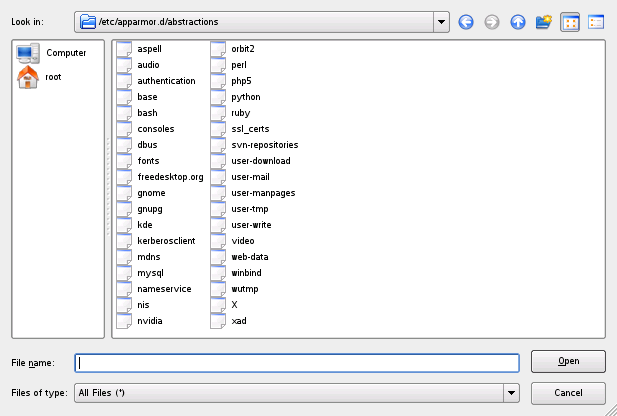Click the svn-repositories file name

tap(265, 145)
